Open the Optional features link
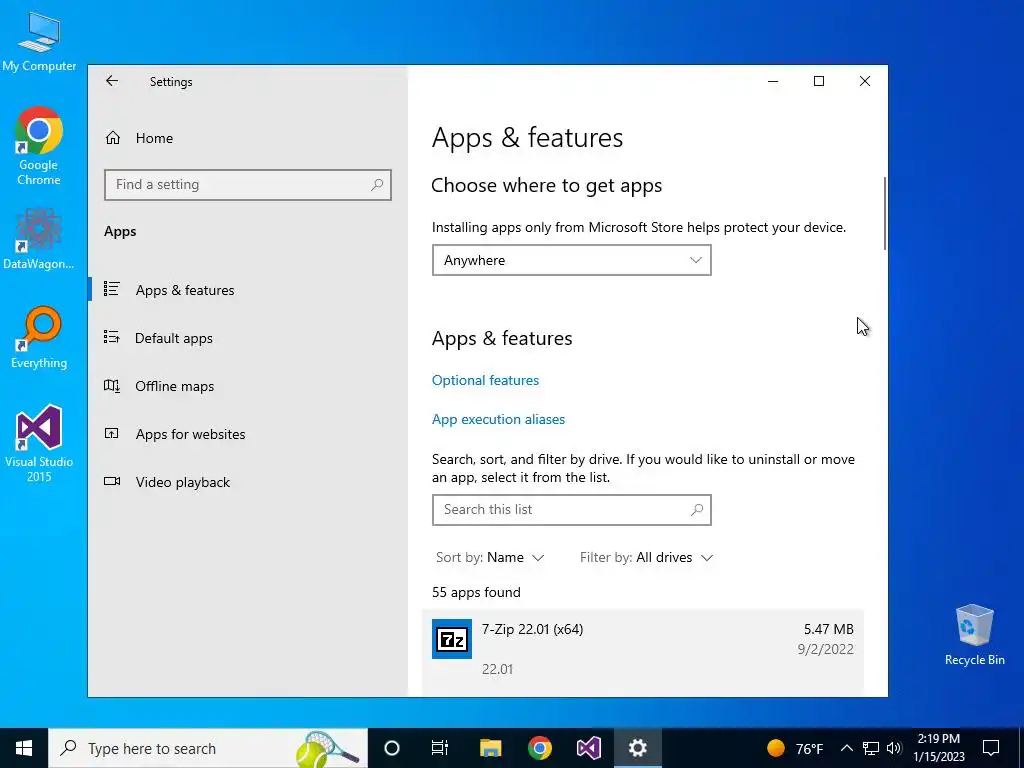This screenshot has width=1024, height=768. (485, 380)
